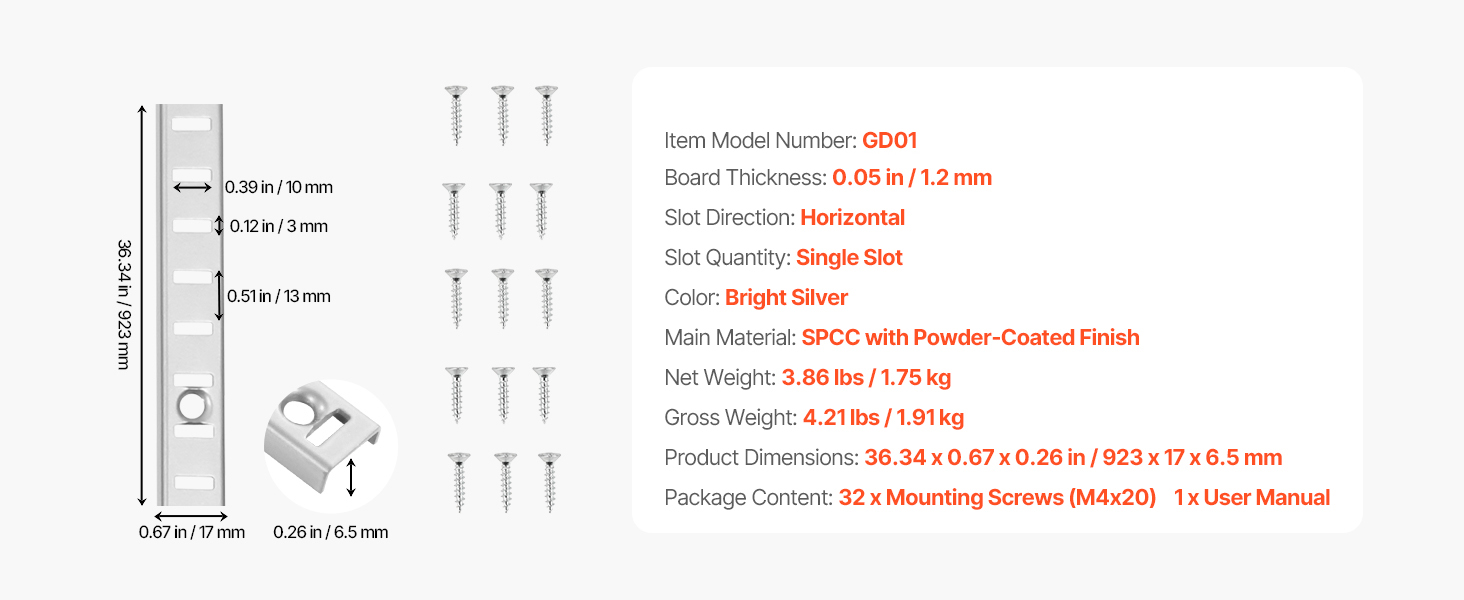Click the 0.26 in / 6.5 mm label
Viewport: 1464px width, 600px height.
click(331, 533)
